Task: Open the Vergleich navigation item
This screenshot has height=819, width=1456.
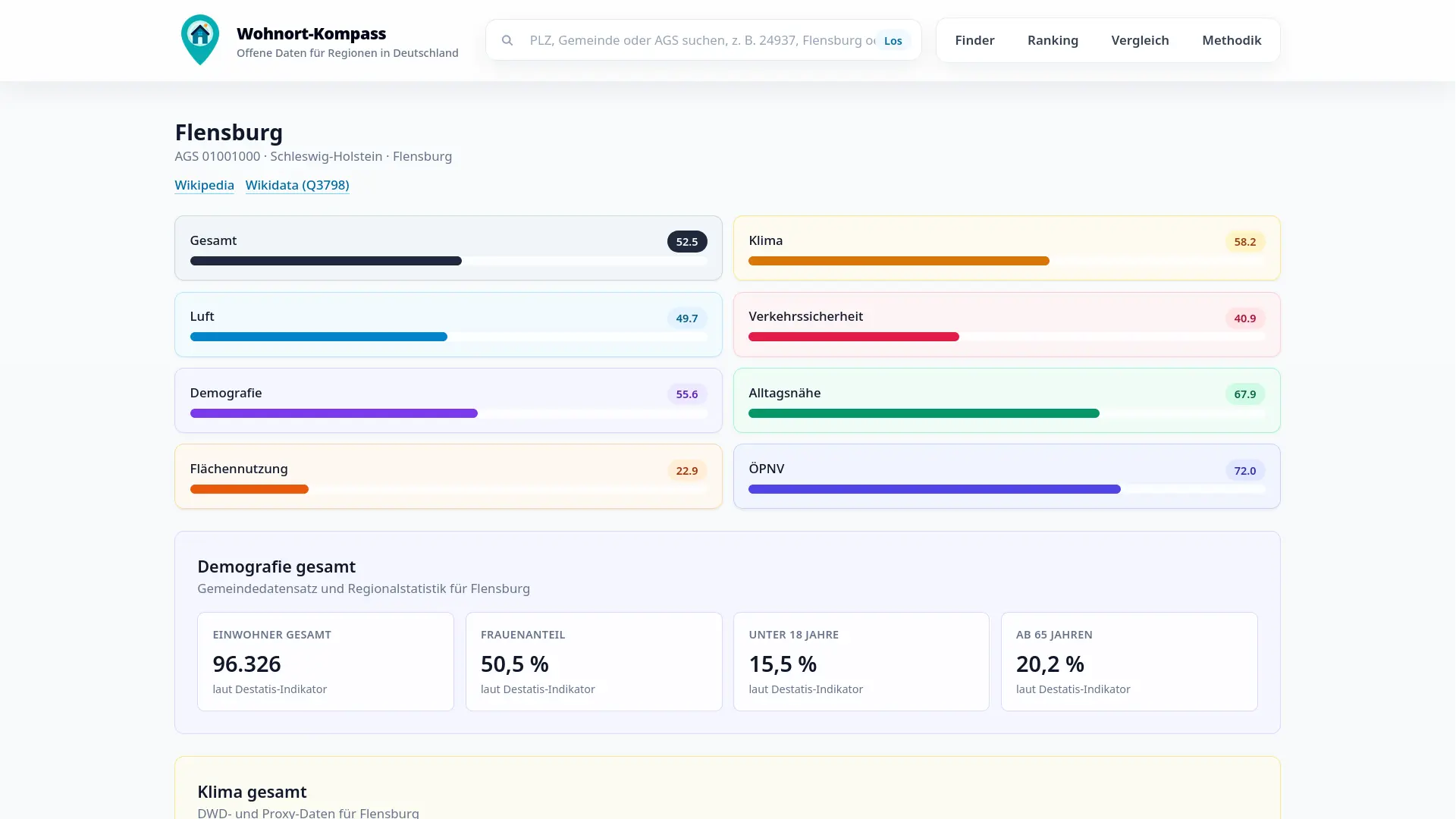Action: (x=1140, y=40)
